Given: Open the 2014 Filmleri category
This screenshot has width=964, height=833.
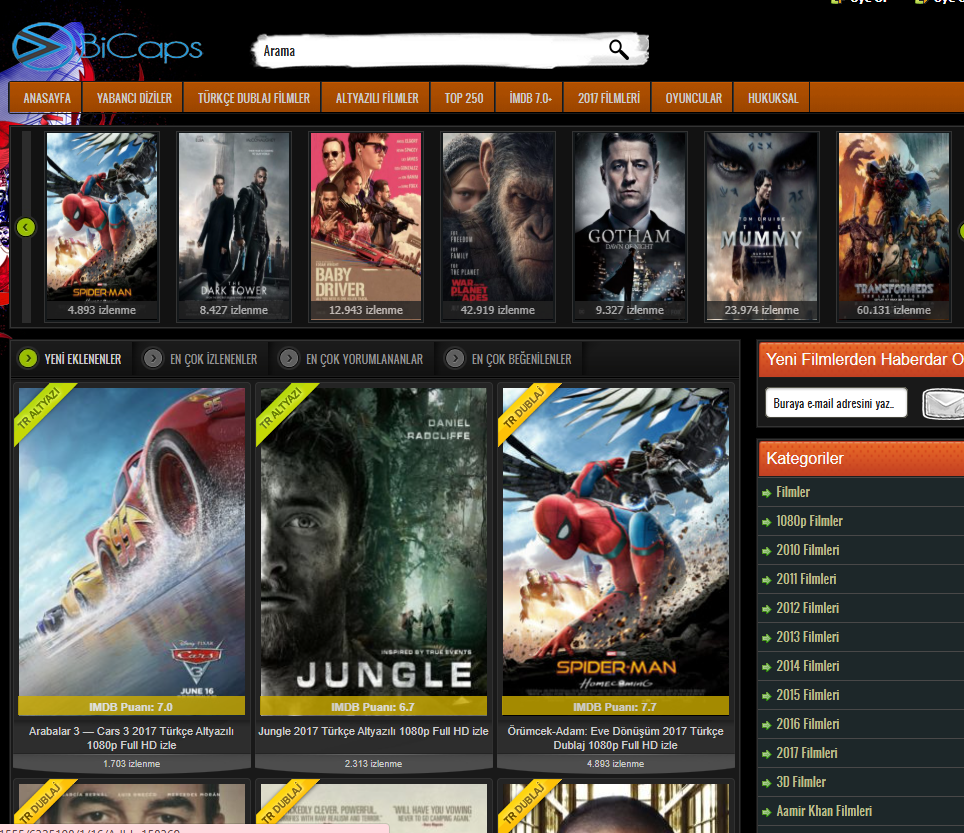Looking at the screenshot, I should point(807,665).
